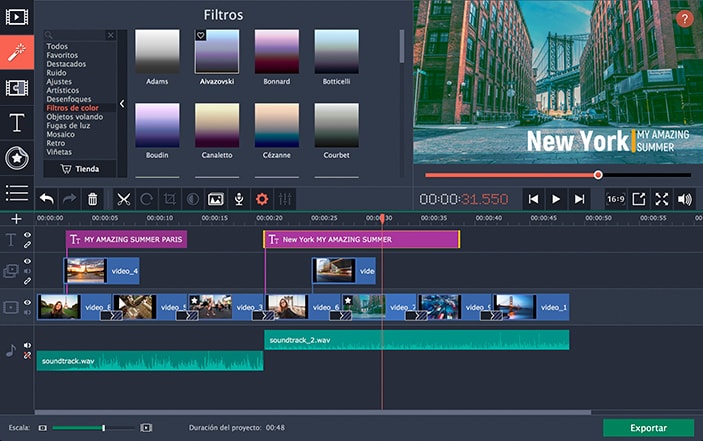
Task: Click the Redo arrow button
Action: coord(69,199)
